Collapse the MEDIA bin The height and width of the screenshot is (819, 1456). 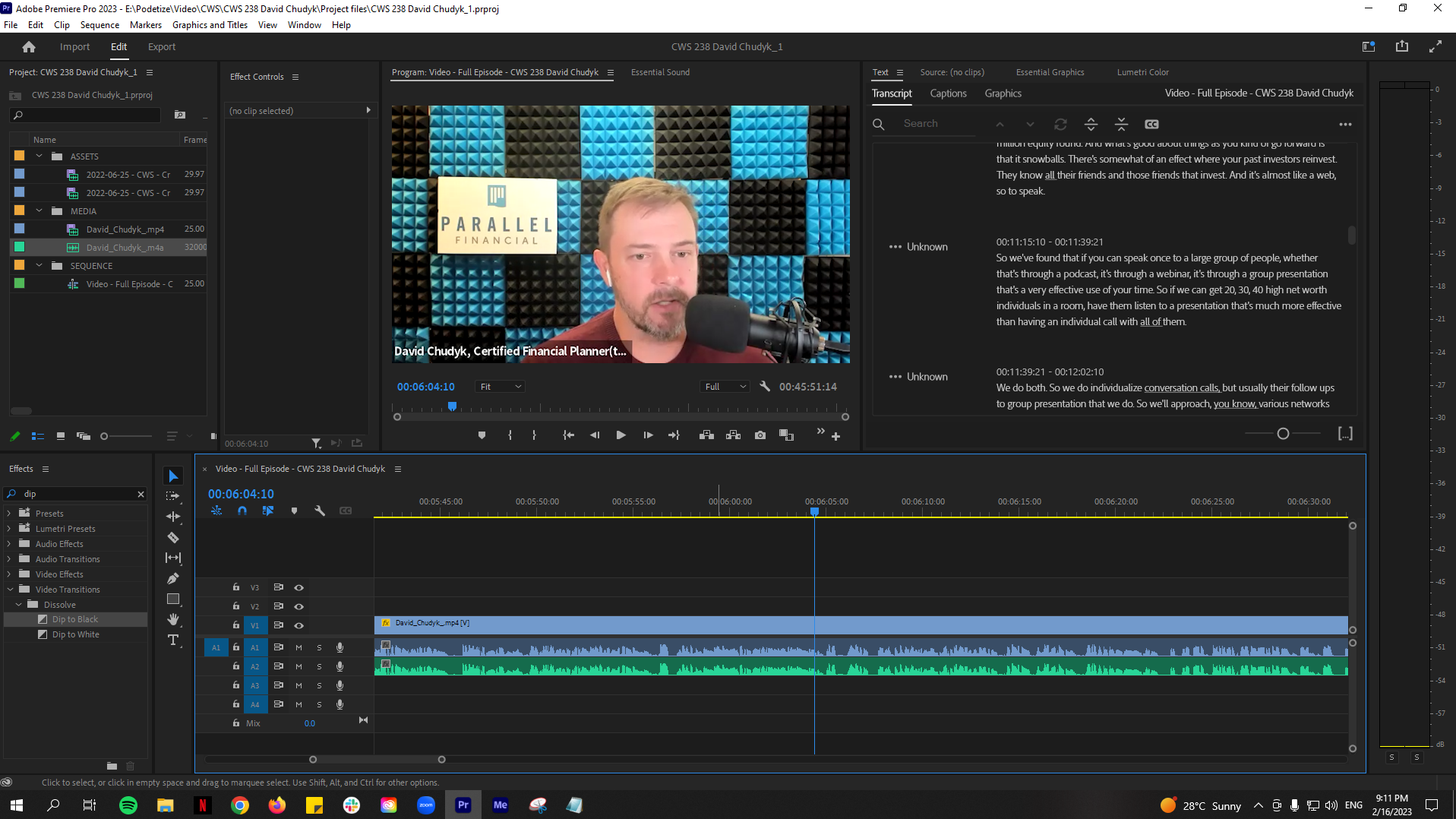[x=39, y=211]
